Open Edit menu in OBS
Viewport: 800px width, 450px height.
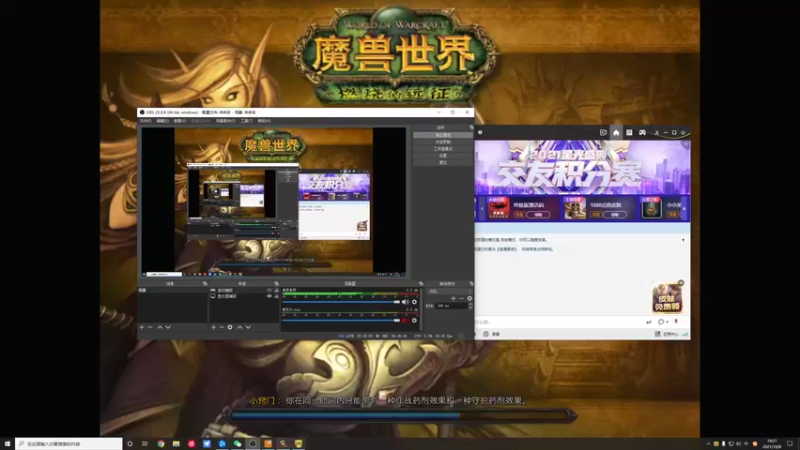(x=162, y=121)
